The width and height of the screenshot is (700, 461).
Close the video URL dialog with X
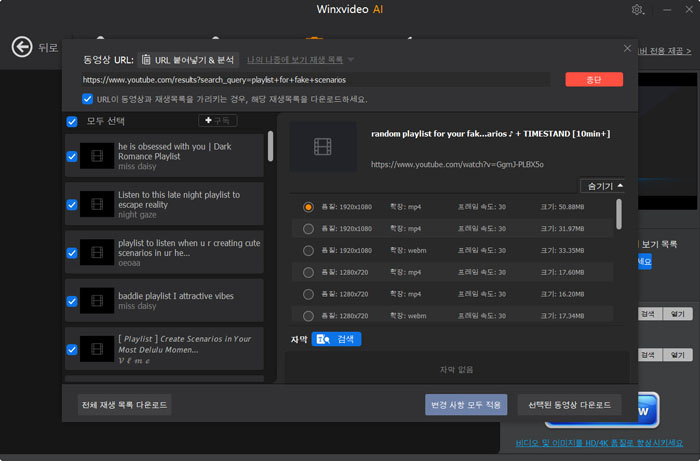coord(627,48)
